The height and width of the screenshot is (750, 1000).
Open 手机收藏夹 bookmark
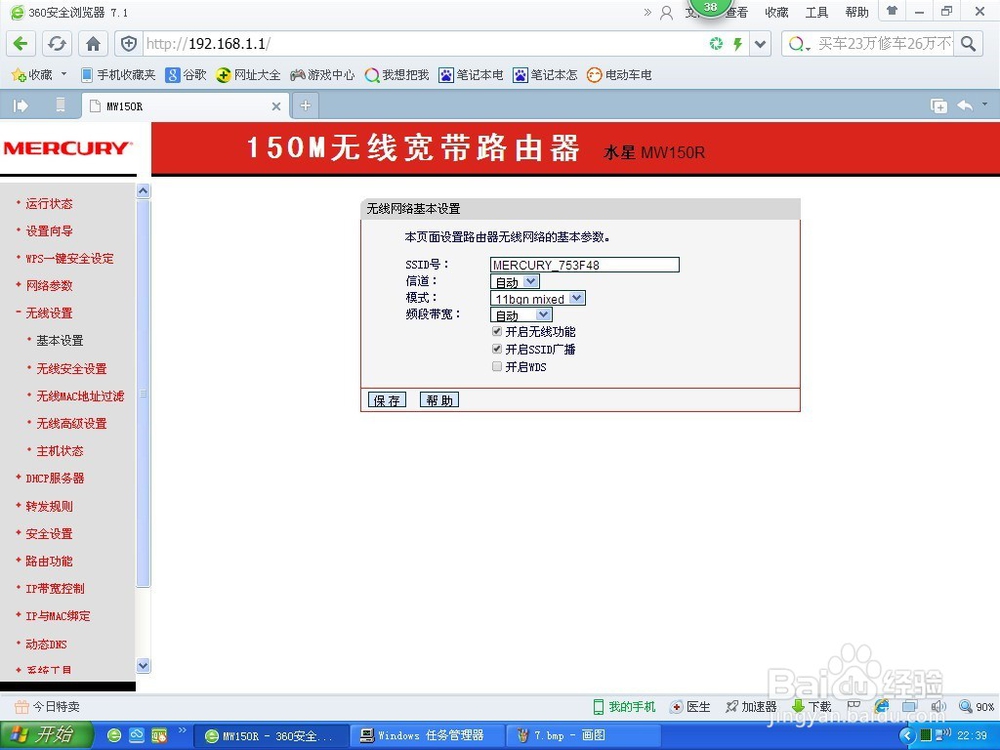(119, 75)
